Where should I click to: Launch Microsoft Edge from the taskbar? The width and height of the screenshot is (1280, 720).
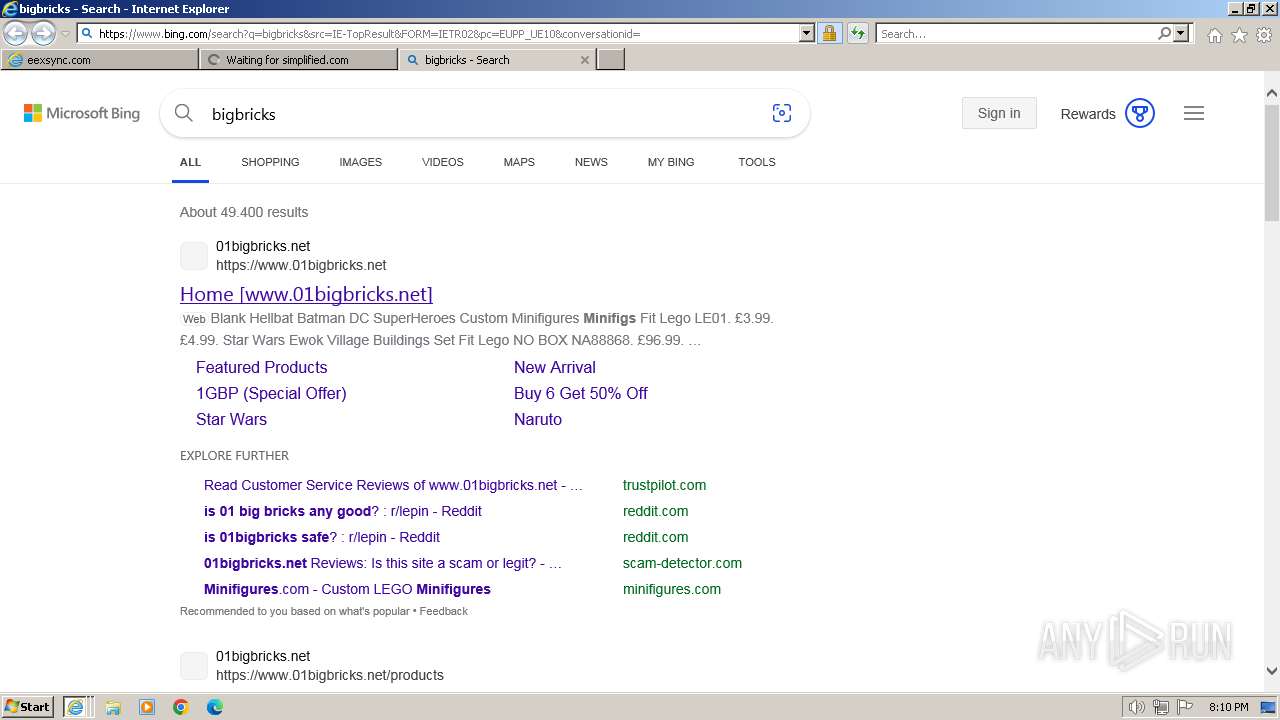[215, 707]
